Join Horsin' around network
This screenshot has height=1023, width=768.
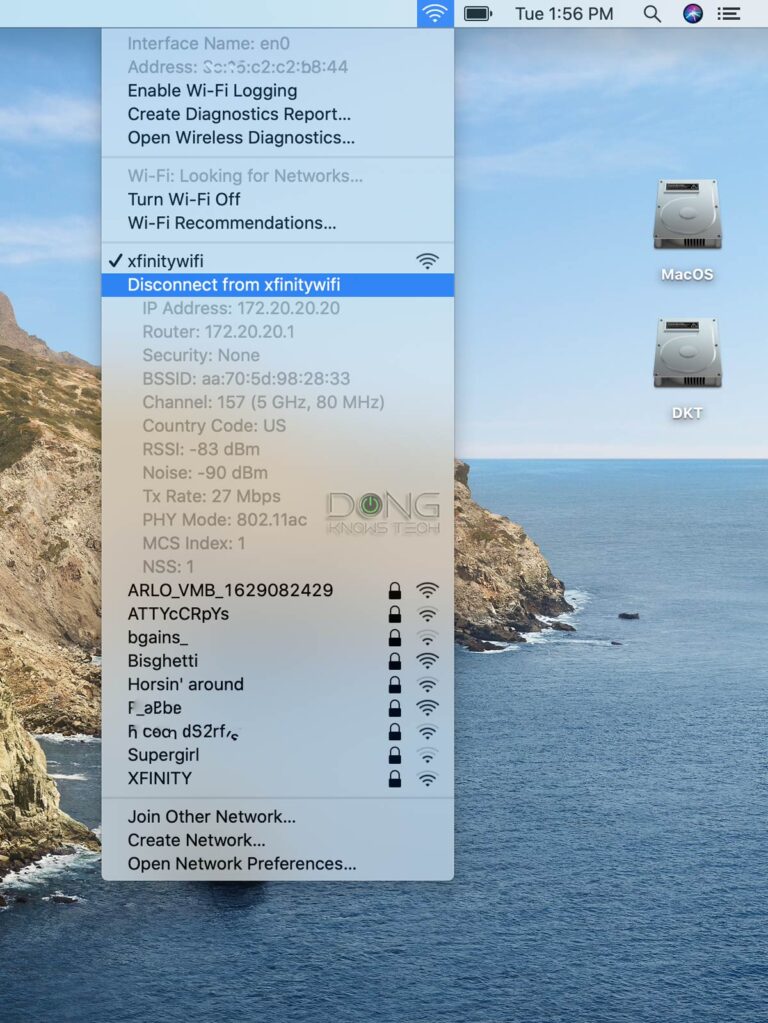pos(277,684)
